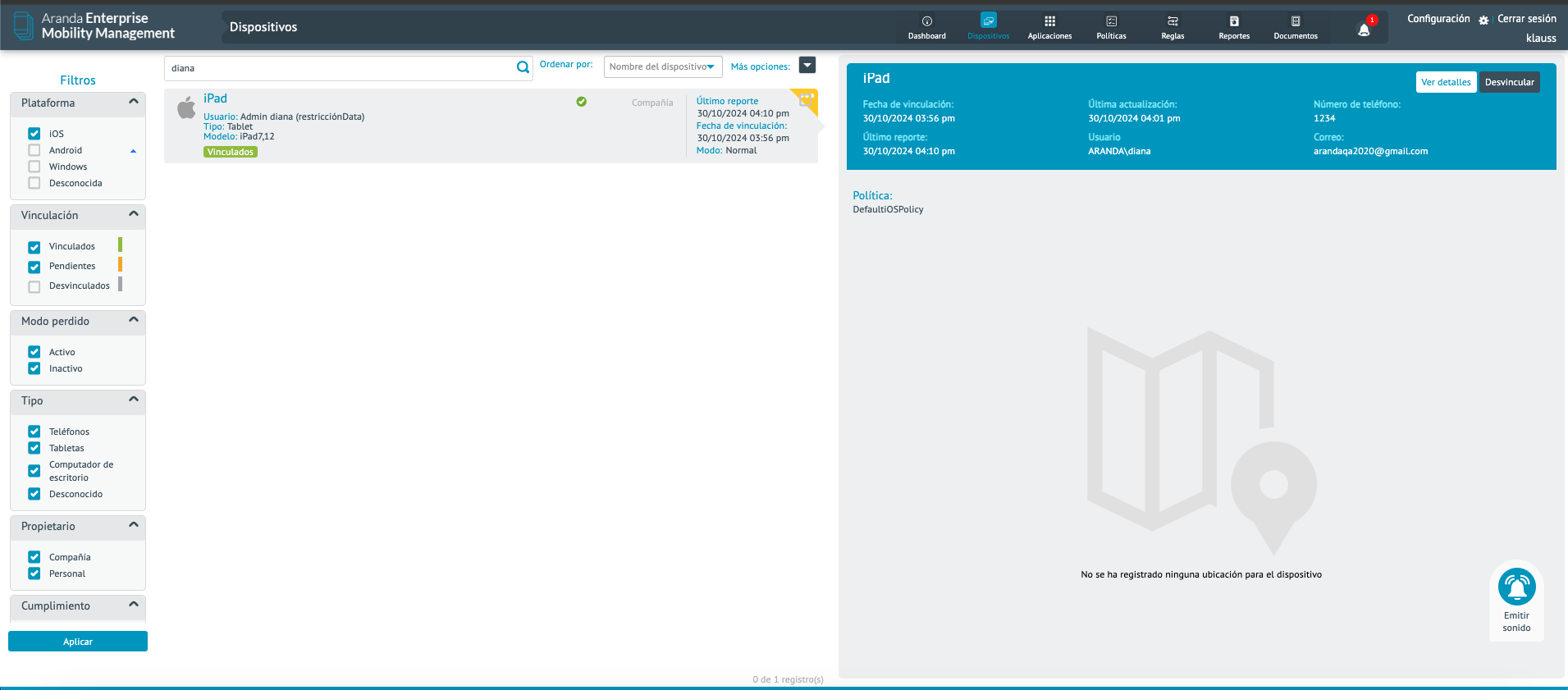Check the Desconocida platform filter
Image resolution: width=1568 pixels, height=690 pixels.
click(x=34, y=183)
